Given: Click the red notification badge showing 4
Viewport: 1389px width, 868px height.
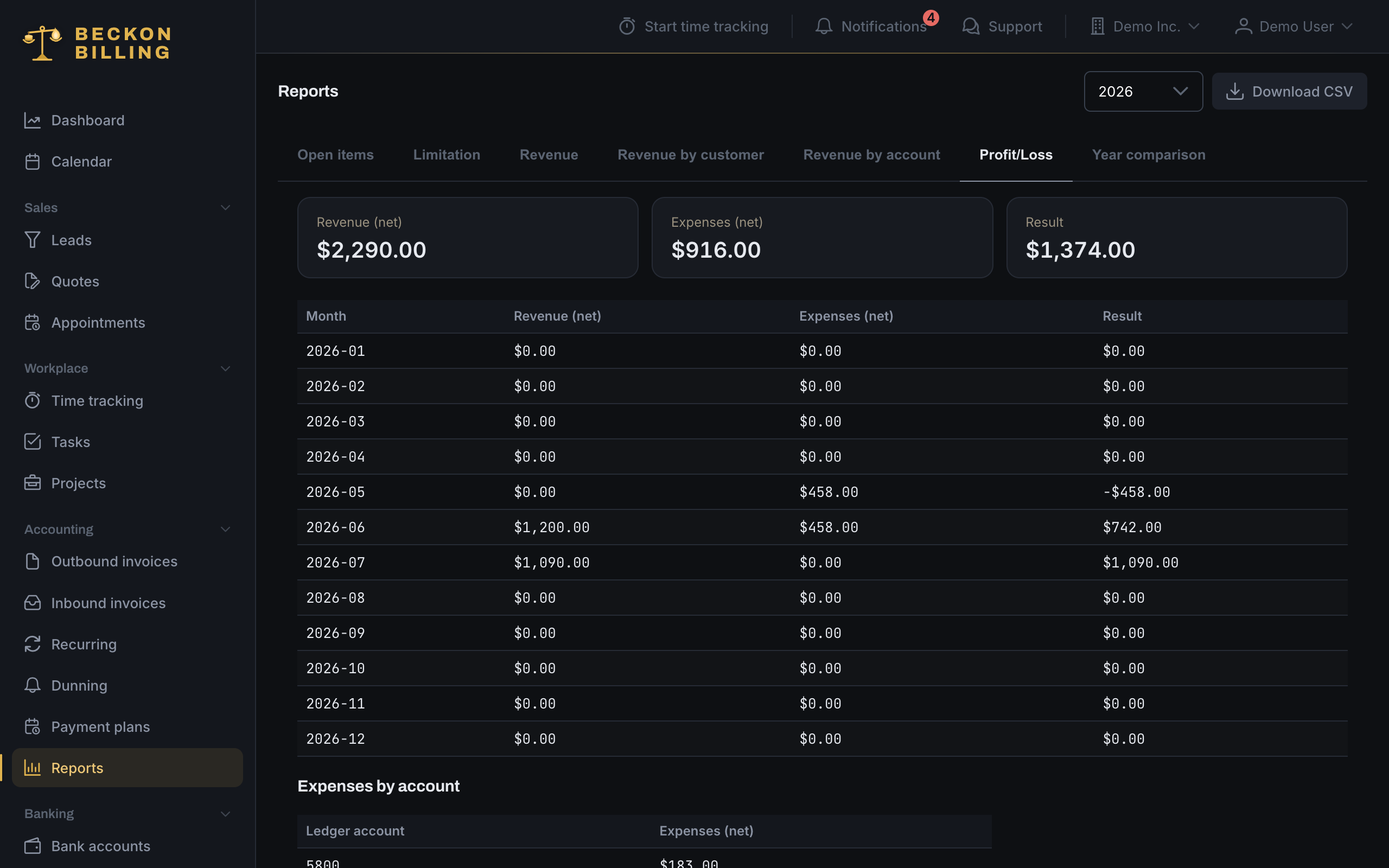Looking at the screenshot, I should 931,18.
